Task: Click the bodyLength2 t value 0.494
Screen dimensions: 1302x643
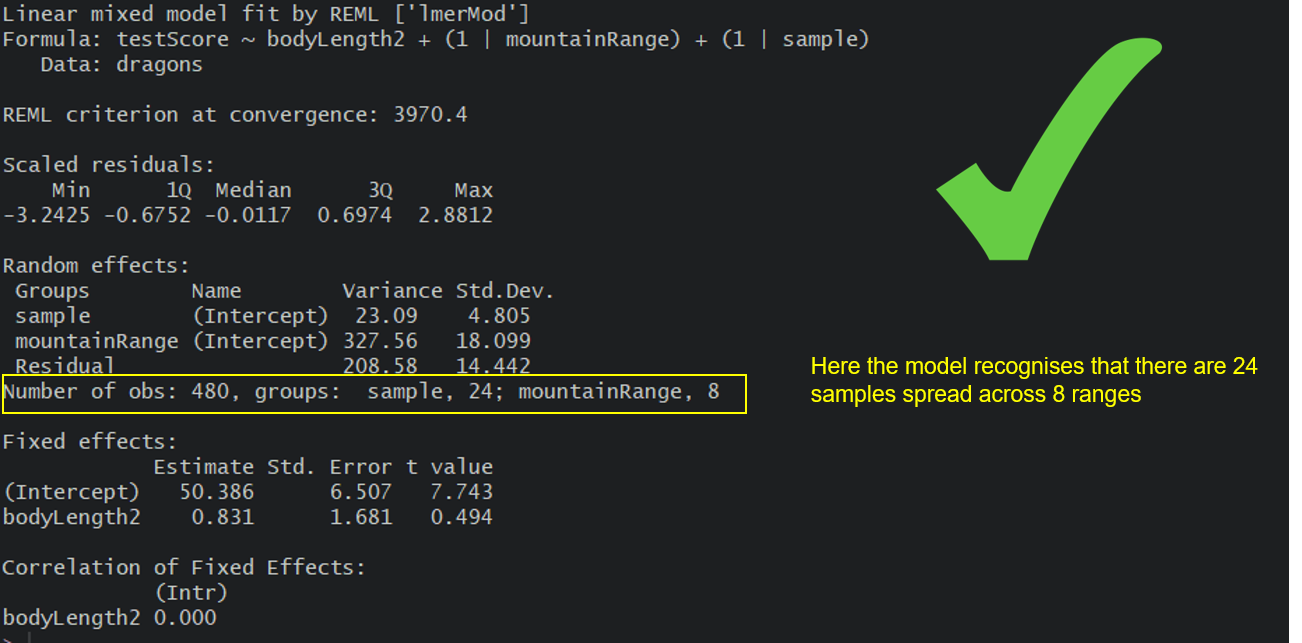Action: tap(461, 517)
